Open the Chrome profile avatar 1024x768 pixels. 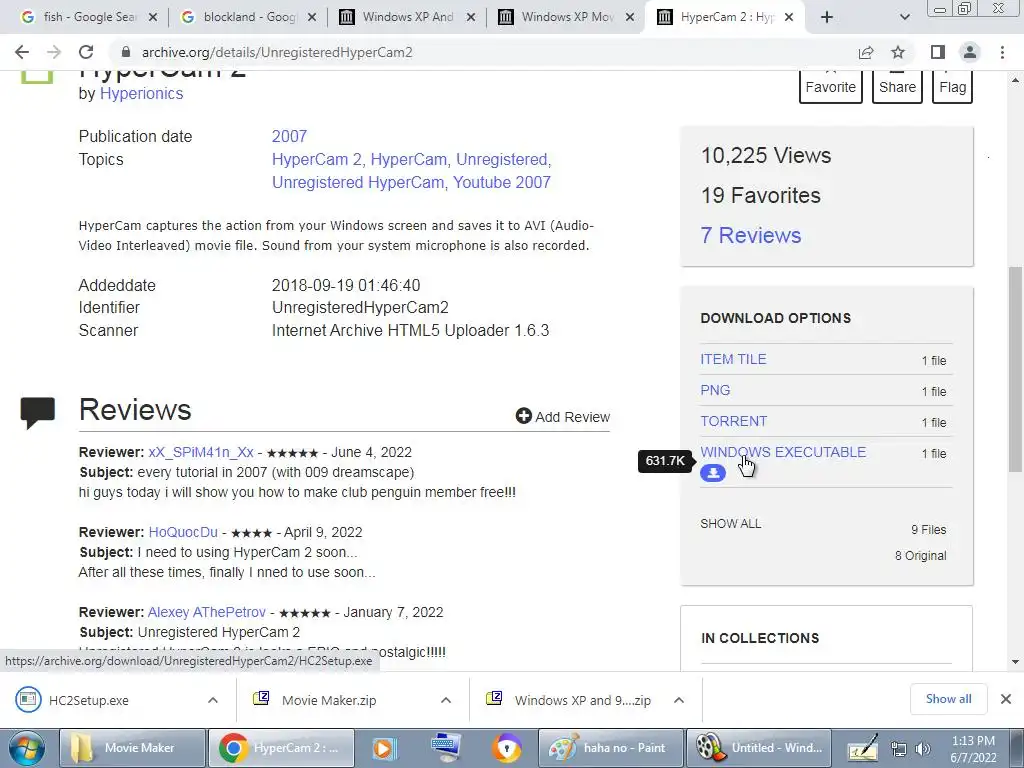[970, 52]
